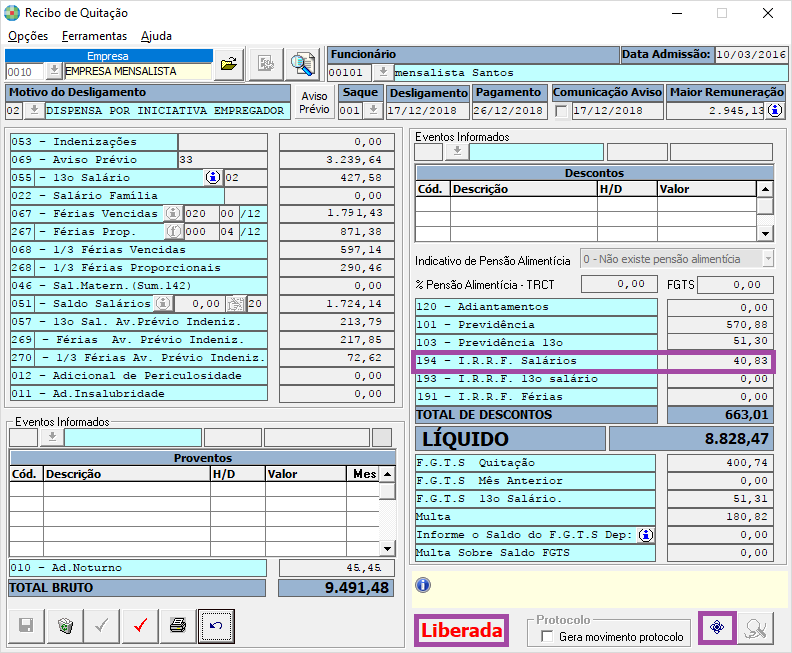Click the 069 - Aviso Prévio value 3.239,64
Screen dimensions: 792x653
pos(337,160)
